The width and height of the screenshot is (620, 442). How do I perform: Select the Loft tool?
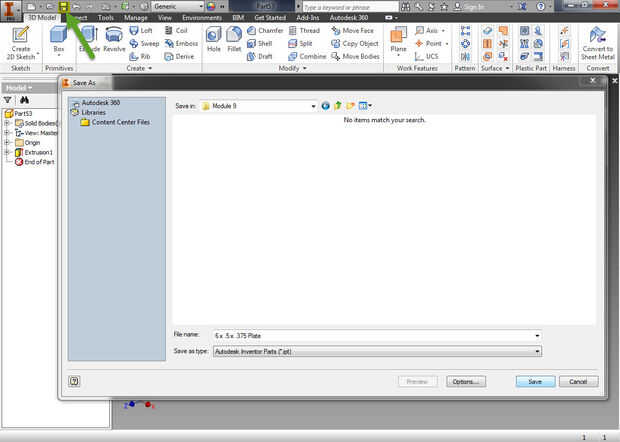(x=141, y=30)
